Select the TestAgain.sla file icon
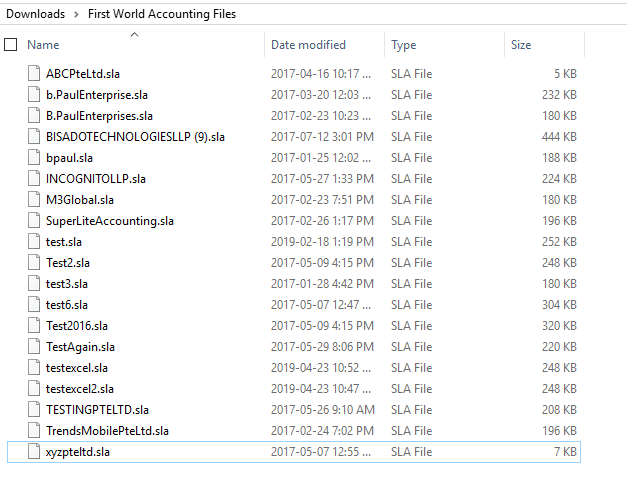This screenshot has width=627, height=503. [x=34, y=347]
